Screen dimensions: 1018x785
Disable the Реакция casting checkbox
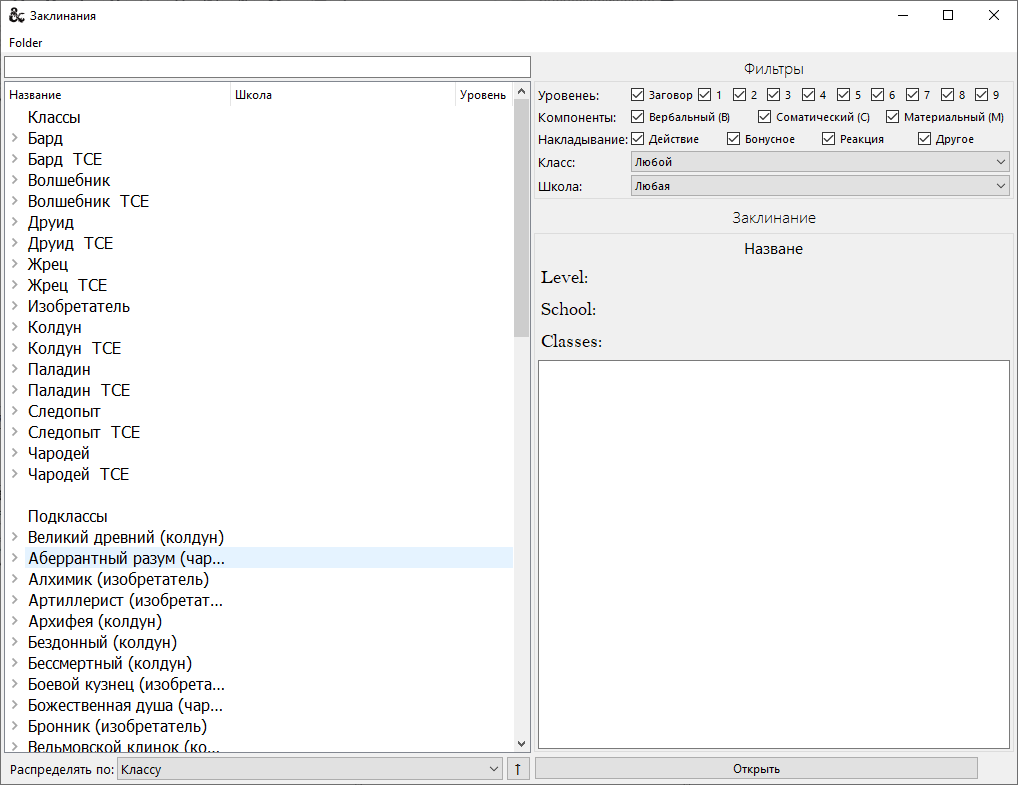828,139
